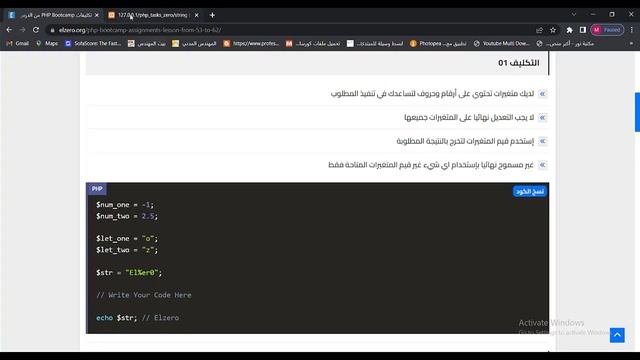This screenshot has height=360, width=640.
Task: Click the التكليف 01 heading
Action: coord(518,63)
